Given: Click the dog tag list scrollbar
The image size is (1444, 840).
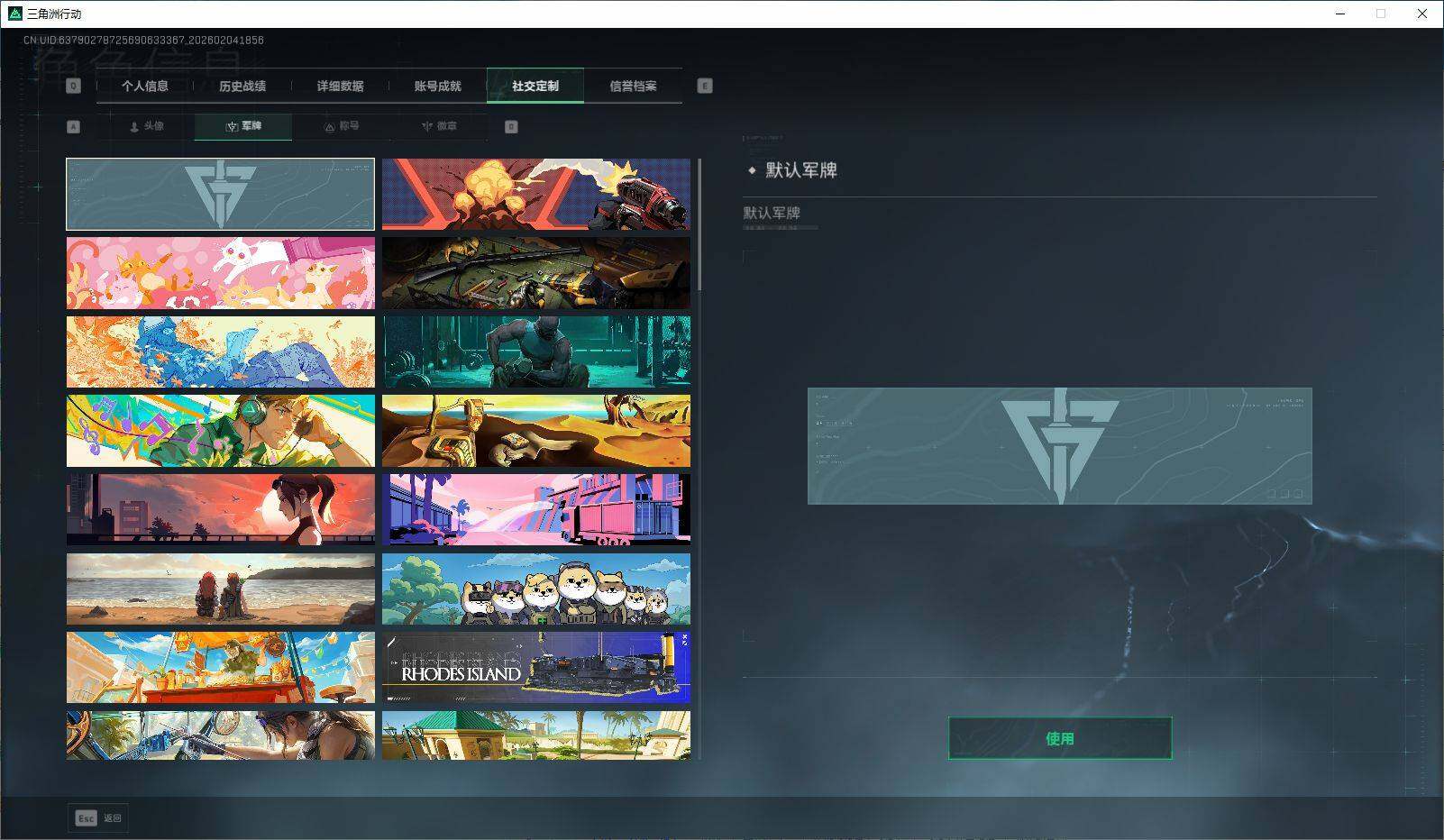Looking at the screenshot, I should point(699,224).
